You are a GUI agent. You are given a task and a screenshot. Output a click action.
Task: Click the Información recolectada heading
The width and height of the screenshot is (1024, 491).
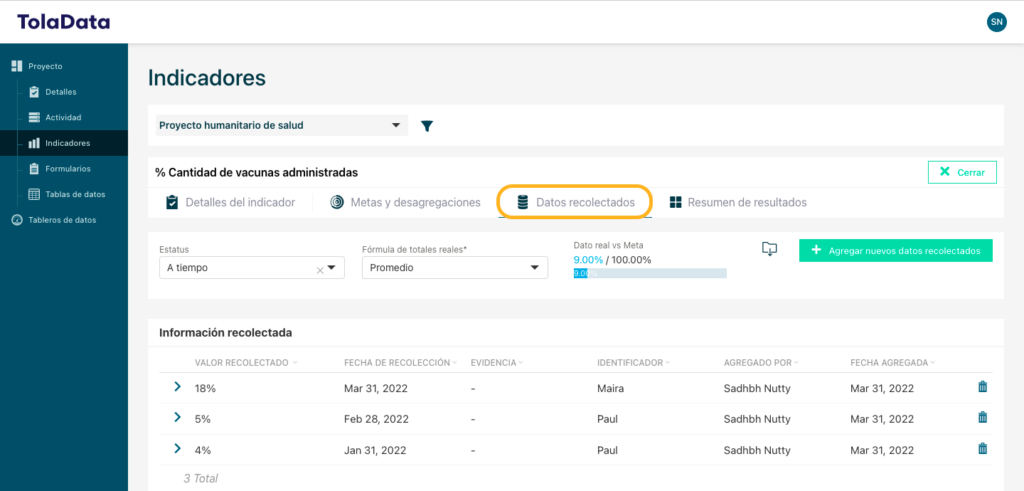pyautogui.click(x=225, y=332)
